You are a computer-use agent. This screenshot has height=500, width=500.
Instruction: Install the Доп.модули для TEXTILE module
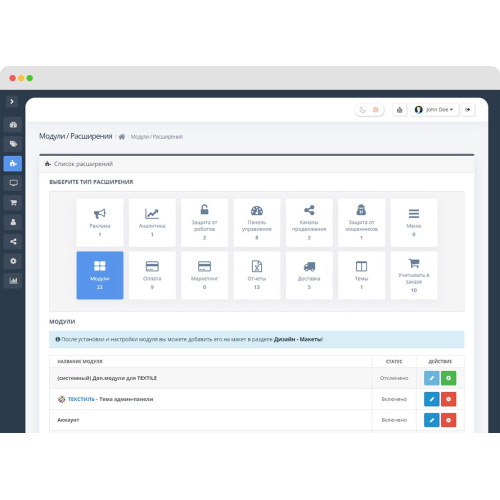pyautogui.click(x=448, y=378)
